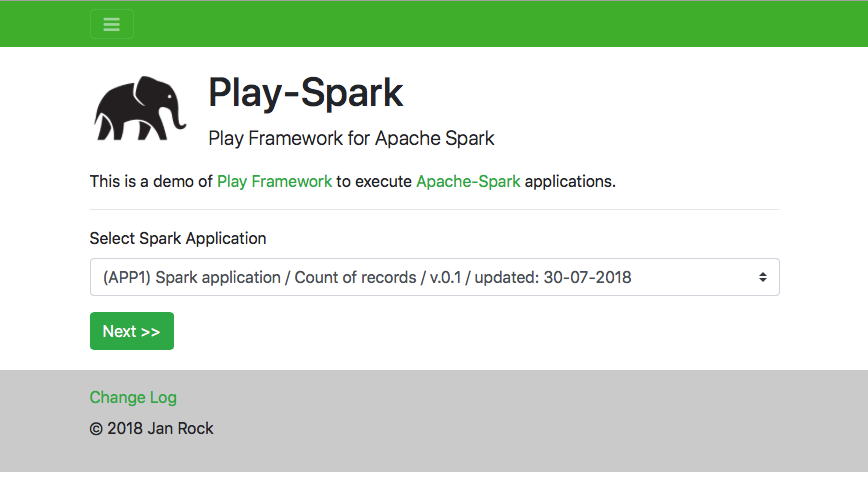868x478 pixels.
Task: Click the select box up-down arrow
Action: 762,277
